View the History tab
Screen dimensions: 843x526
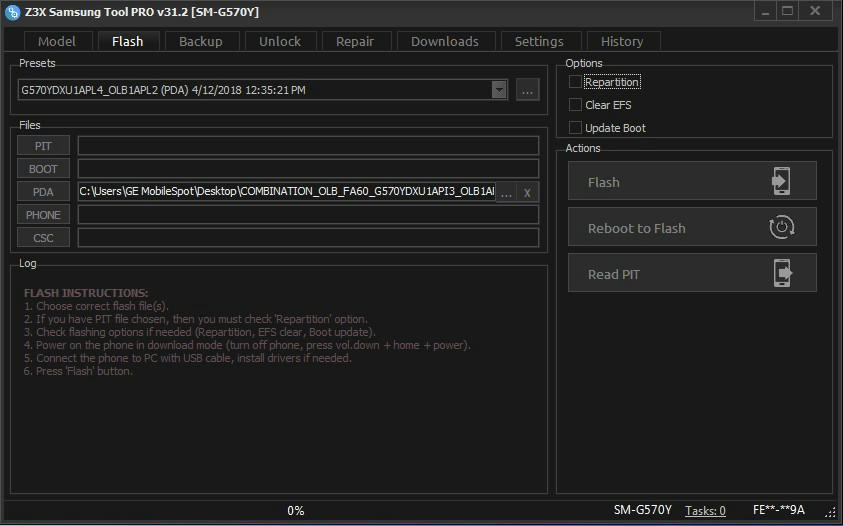point(622,41)
